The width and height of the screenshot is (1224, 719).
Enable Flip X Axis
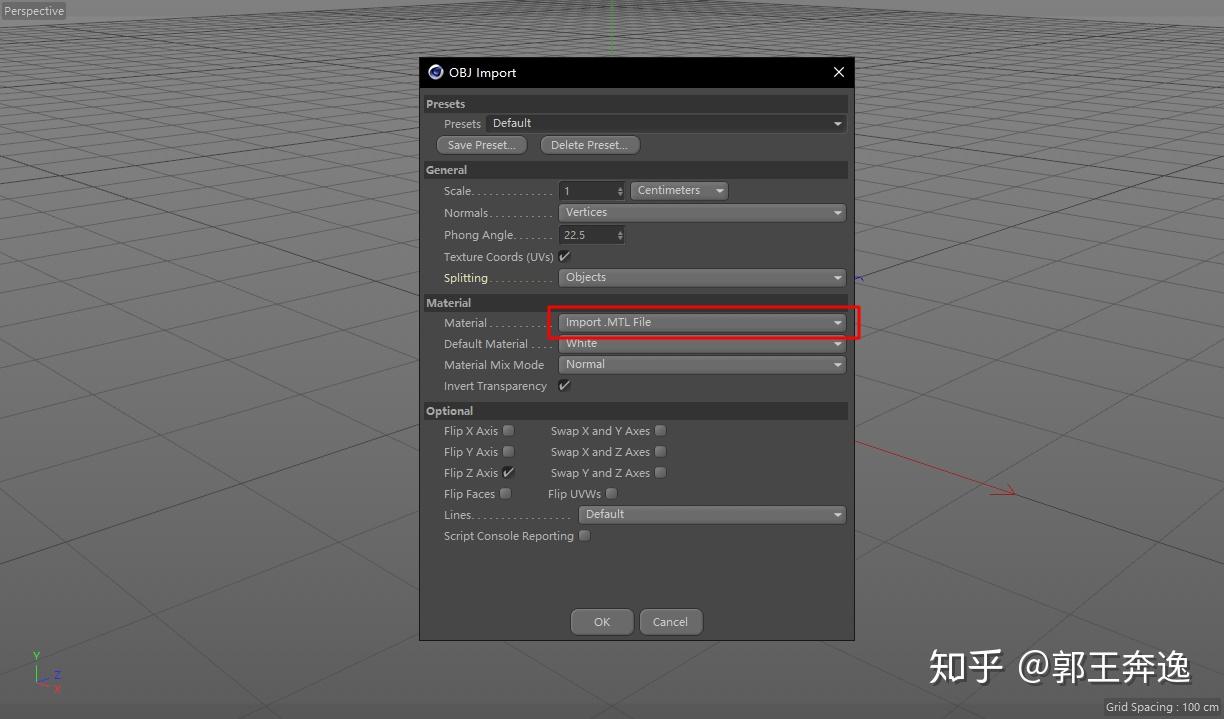[x=508, y=430]
